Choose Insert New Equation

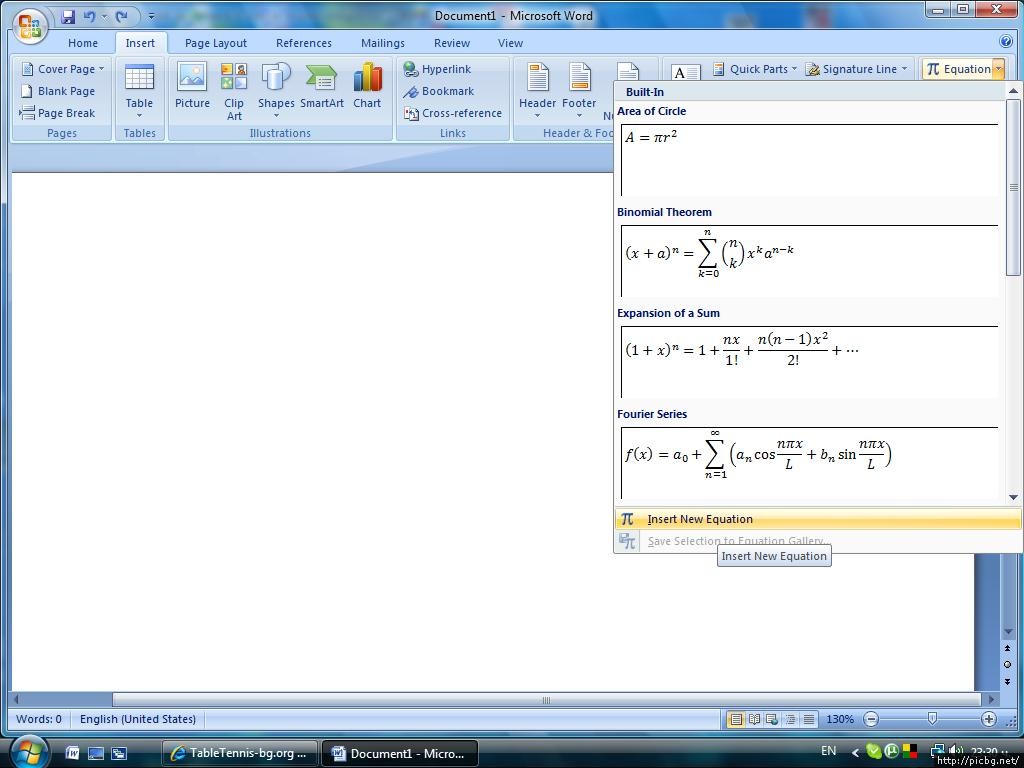pyautogui.click(x=818, y=519)
